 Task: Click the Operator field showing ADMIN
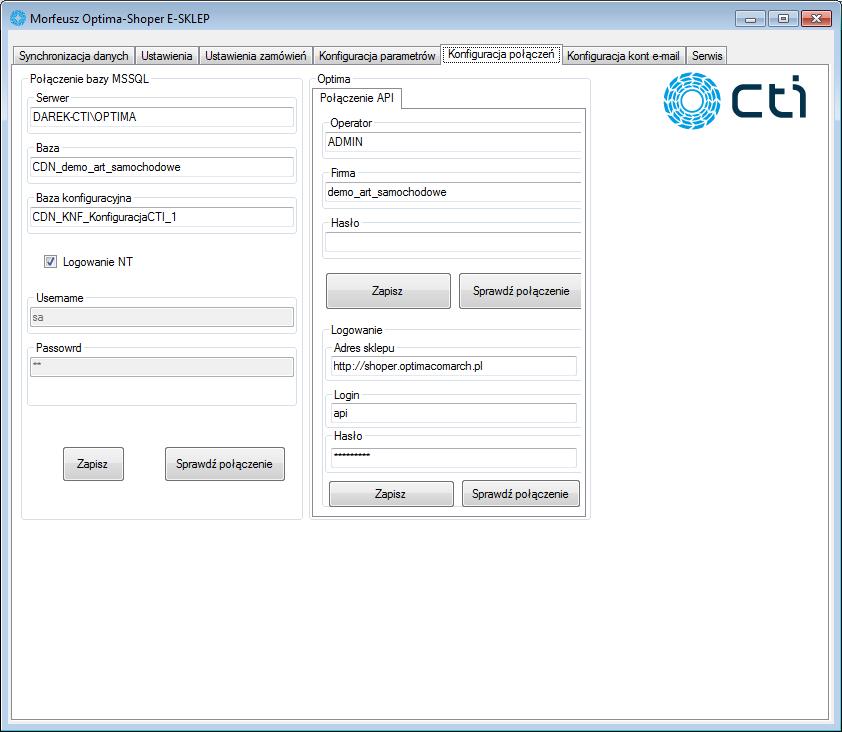[x=453, y=142]
